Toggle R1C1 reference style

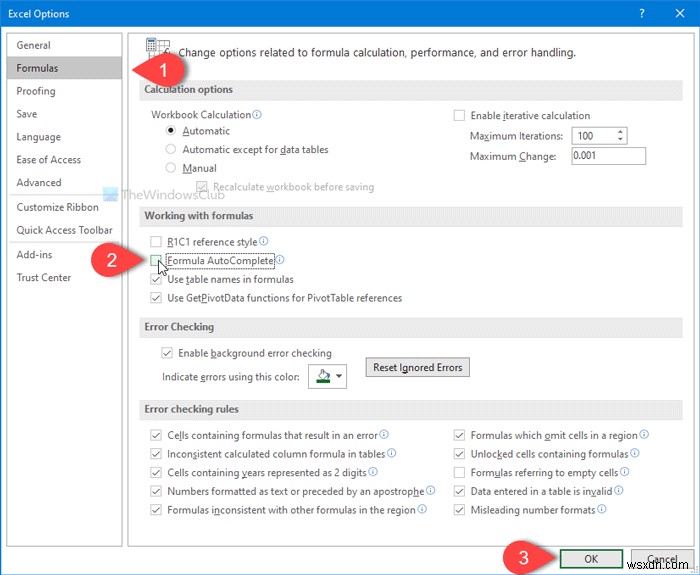click(x=155, y=242)
